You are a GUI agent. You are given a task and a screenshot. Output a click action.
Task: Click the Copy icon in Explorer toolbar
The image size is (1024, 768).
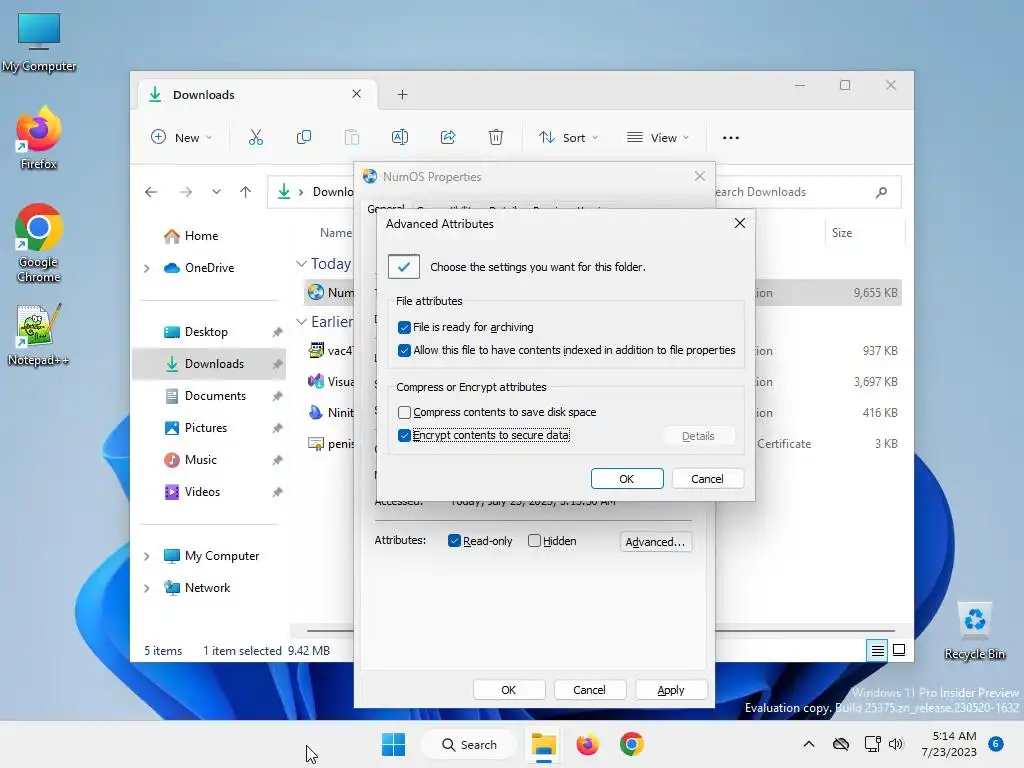click(x=304, y=137)
